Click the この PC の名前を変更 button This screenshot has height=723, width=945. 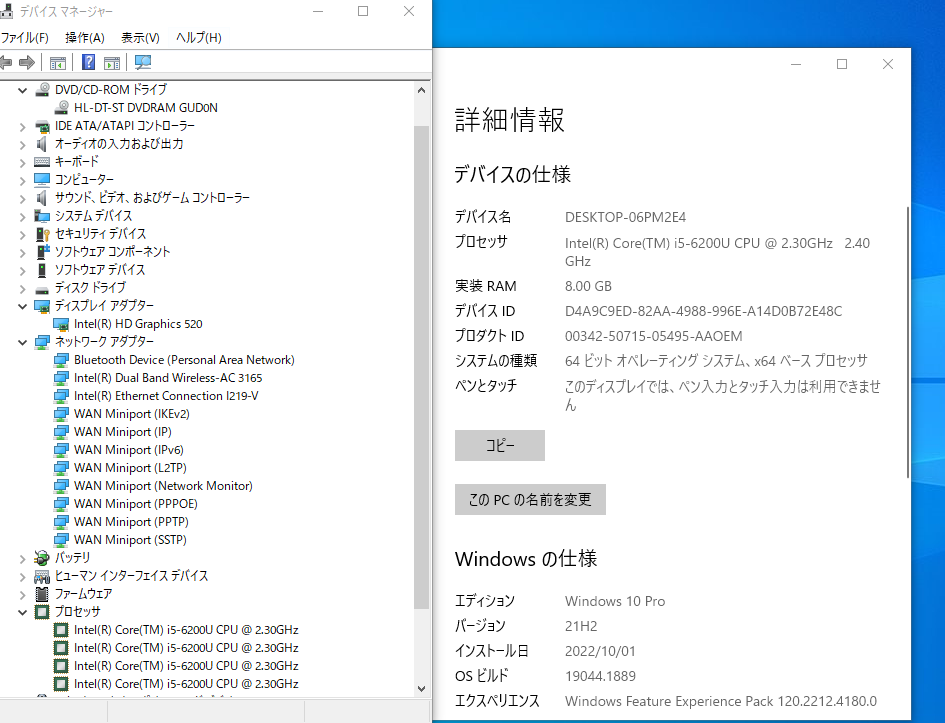530,499
